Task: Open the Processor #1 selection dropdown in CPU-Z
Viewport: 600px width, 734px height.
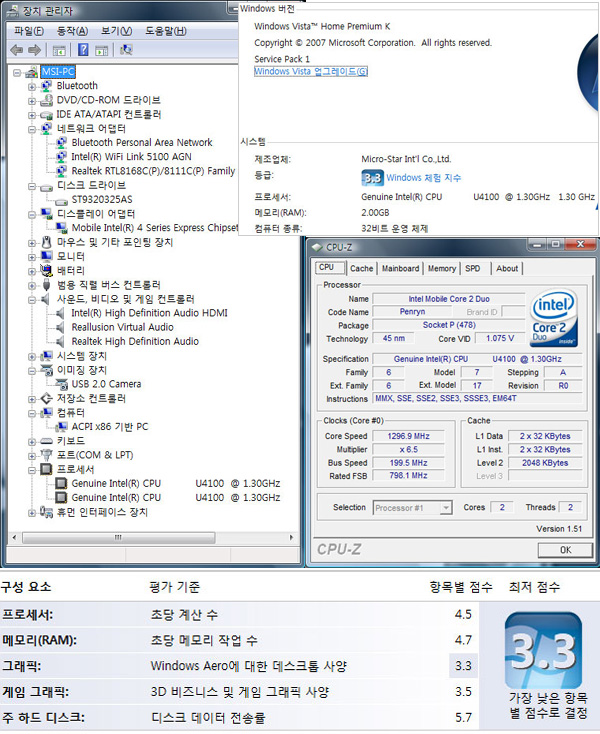Action: tap(446, 507)
